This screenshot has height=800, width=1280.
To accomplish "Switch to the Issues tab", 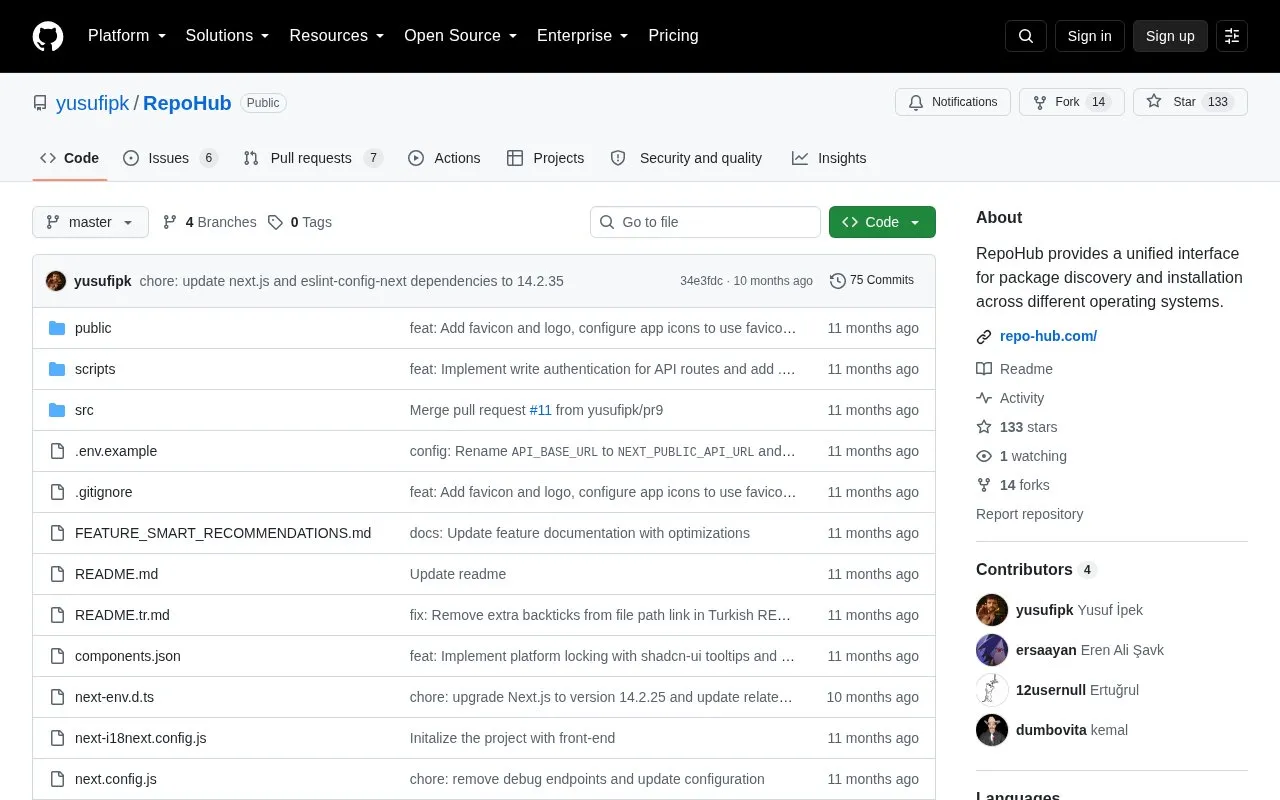I will click(170, 158).
